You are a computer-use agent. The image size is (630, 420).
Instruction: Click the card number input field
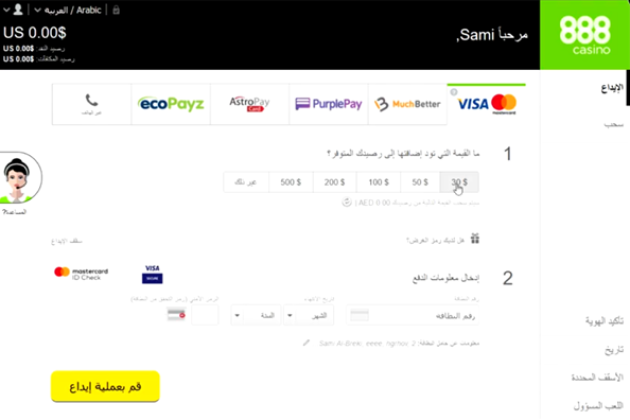(413, 316)
